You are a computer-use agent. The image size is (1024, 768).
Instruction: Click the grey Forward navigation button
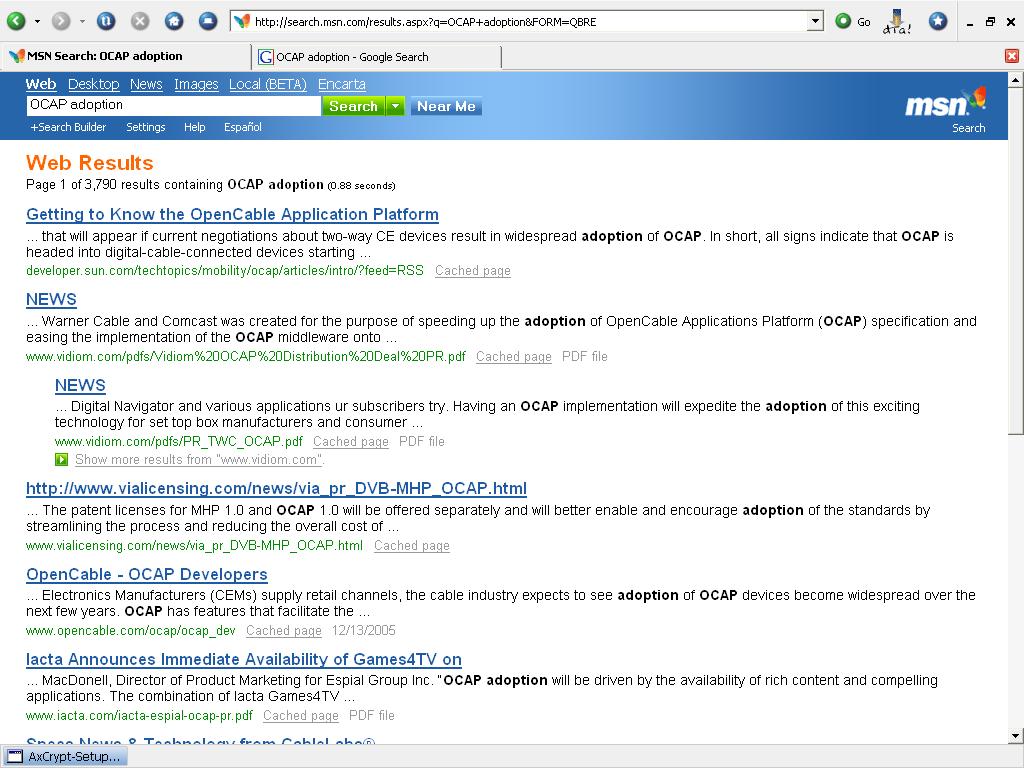(x=61, y=22)
